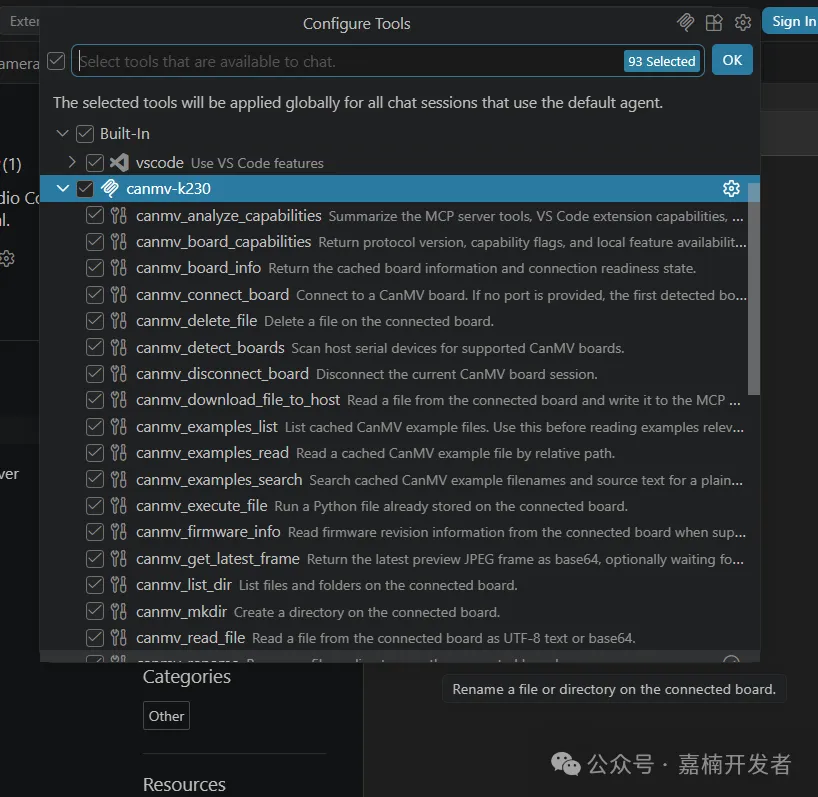Click tool icon next to canmv_examples_read
This screenshot has height=797, width=818.
[118, 453]
